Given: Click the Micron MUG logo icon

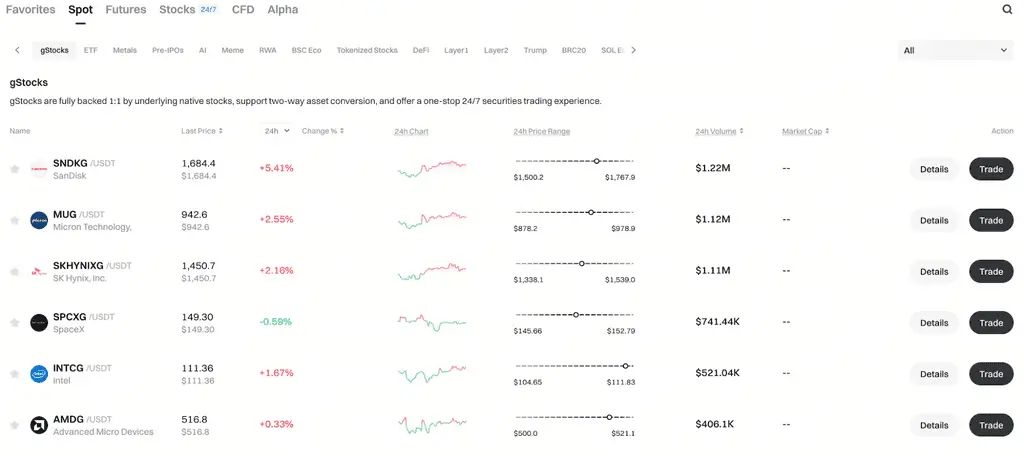Looking at the screenshot, I should [39, 220].
